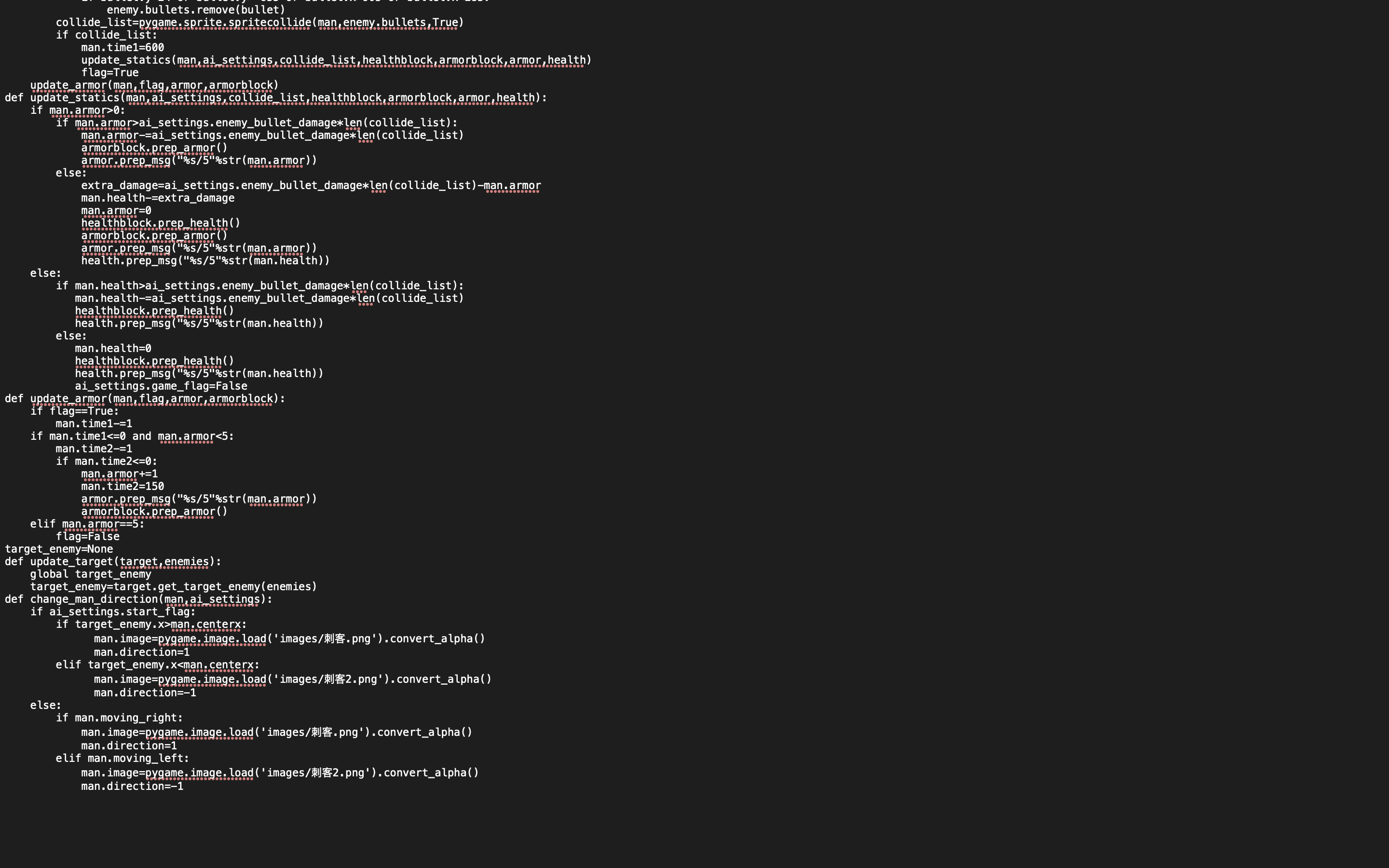
Task: Click the 'if man.moving_right:' line
Action: [x=120, y=718]
